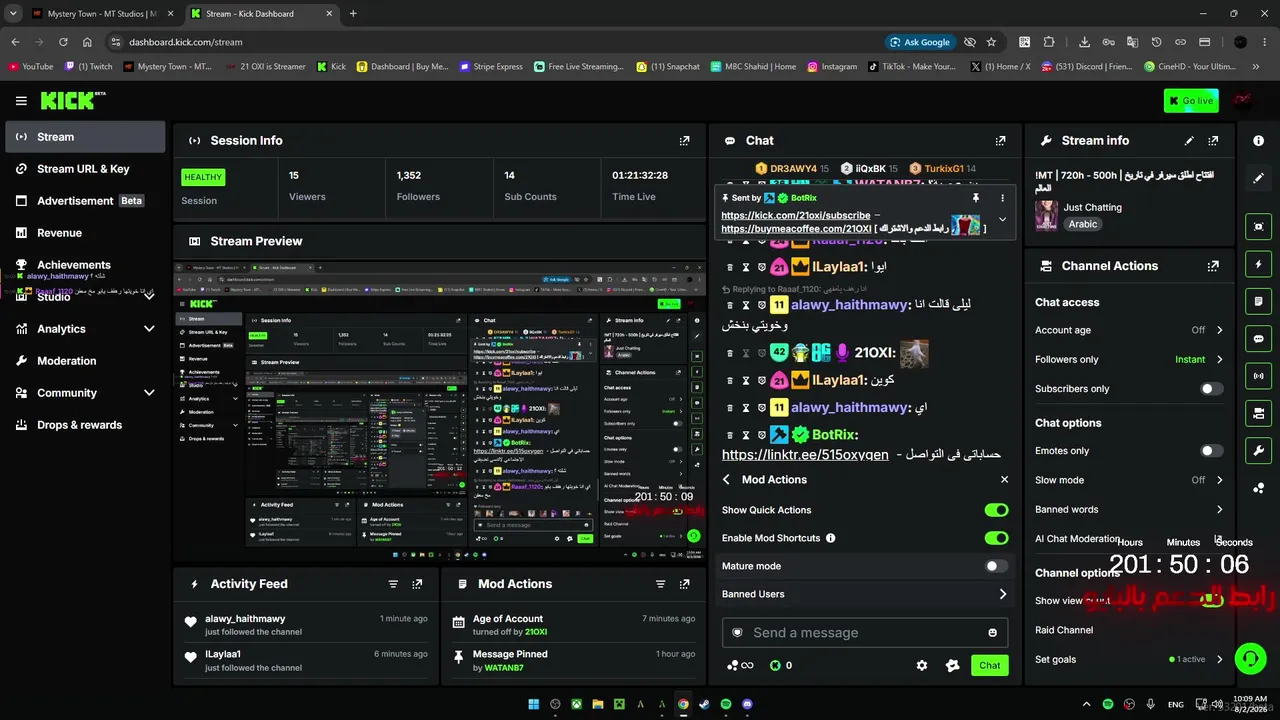Enable Mature mode toggle
The width and height of the screenshot is (1280, 720).
[x=996, y=566]
